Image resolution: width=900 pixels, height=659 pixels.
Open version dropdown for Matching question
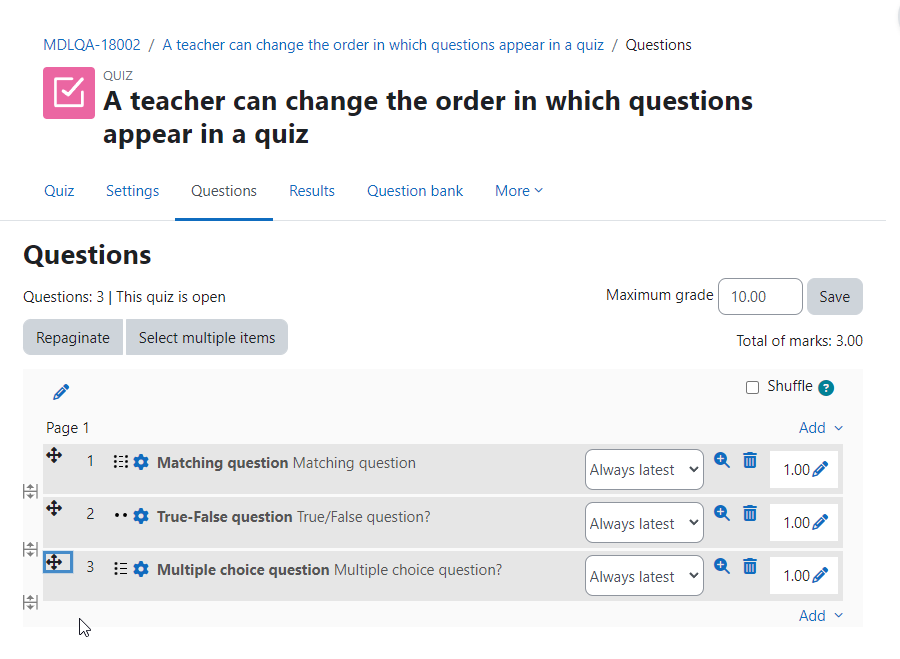click(x=644, y=470)
